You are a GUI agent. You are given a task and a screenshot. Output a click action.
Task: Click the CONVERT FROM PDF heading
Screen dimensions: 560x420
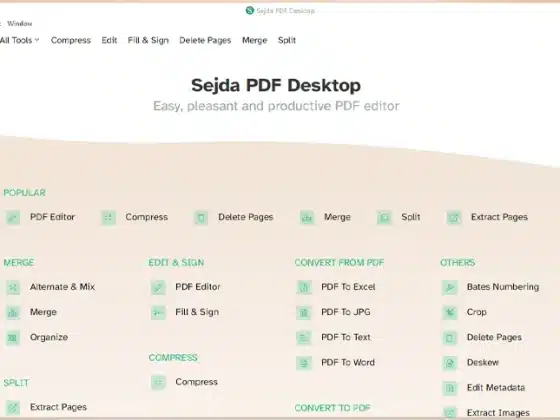pyautogui.click(x=339, y=263)
